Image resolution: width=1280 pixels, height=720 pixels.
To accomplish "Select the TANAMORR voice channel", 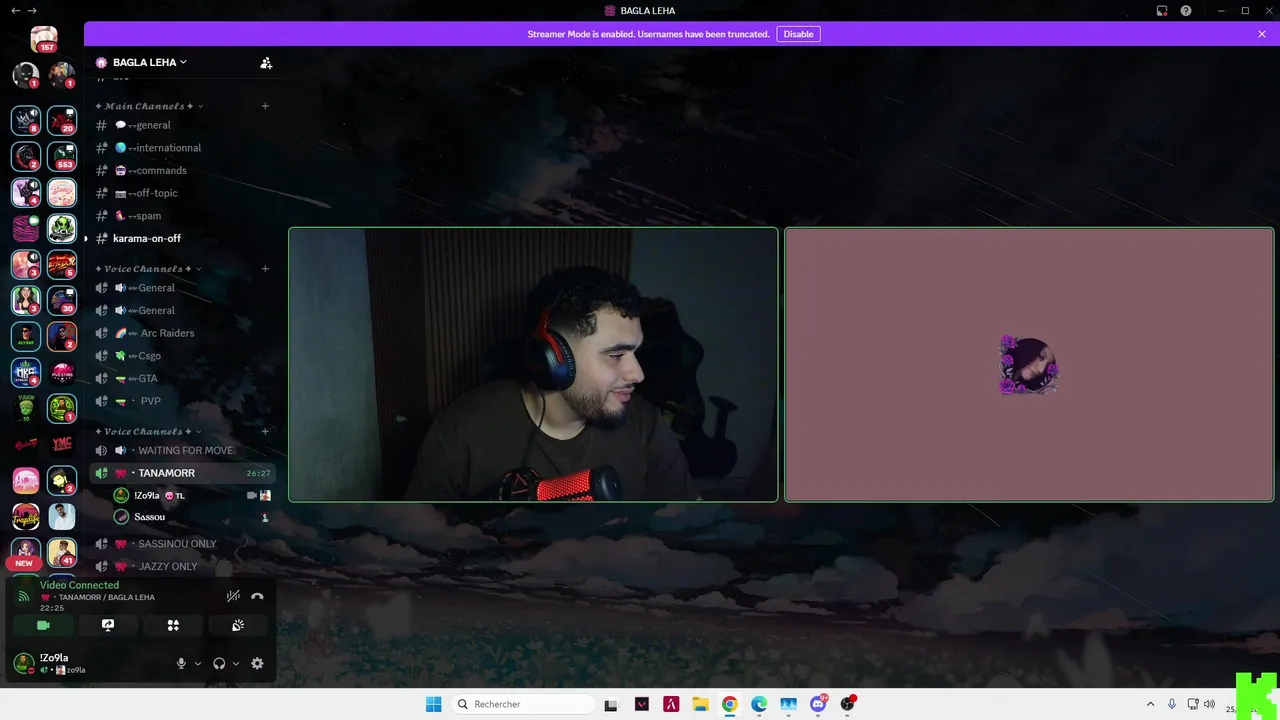I will (182, 473).
